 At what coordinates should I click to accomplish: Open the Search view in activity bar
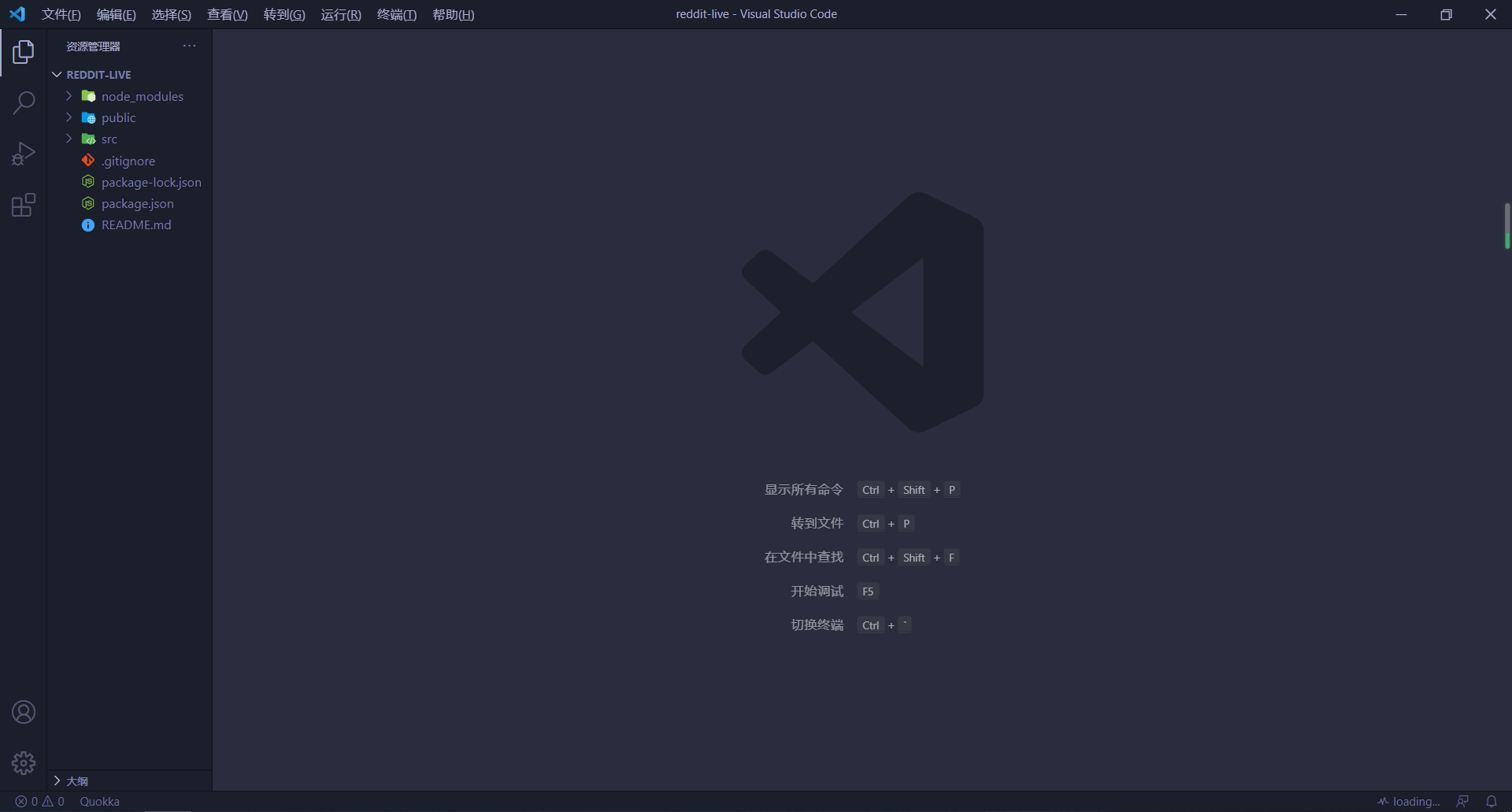24,102
